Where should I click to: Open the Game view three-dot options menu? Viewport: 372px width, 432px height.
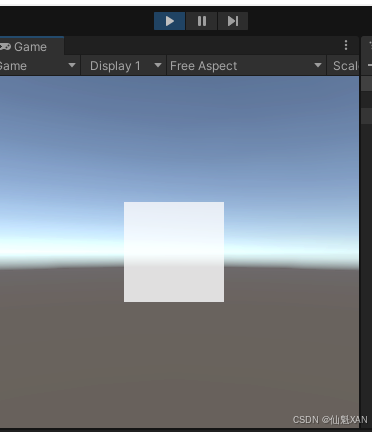(346, 45)
